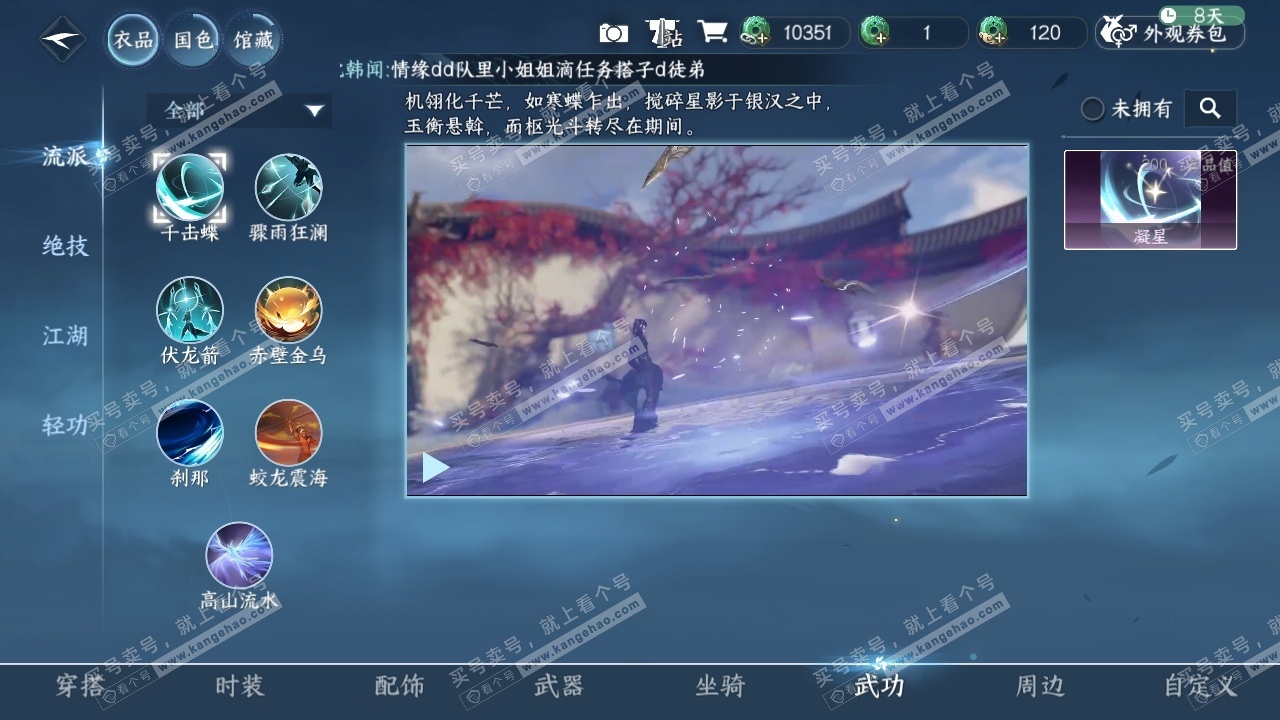1280x720 pixels.
Task: Select the 刹那 skill icon
Action: (190, 433)
